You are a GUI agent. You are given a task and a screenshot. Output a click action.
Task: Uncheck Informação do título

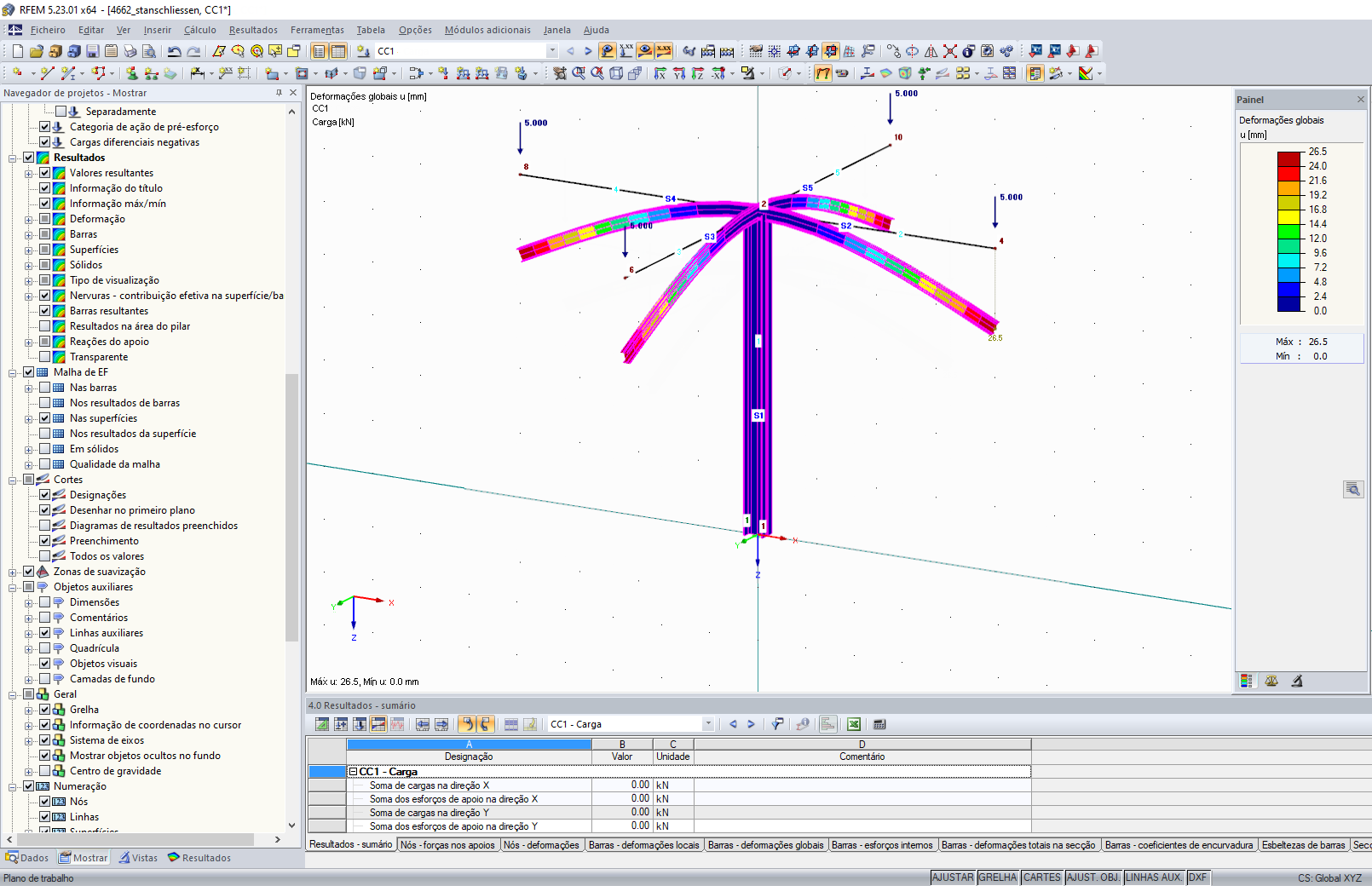coord(45,188)
